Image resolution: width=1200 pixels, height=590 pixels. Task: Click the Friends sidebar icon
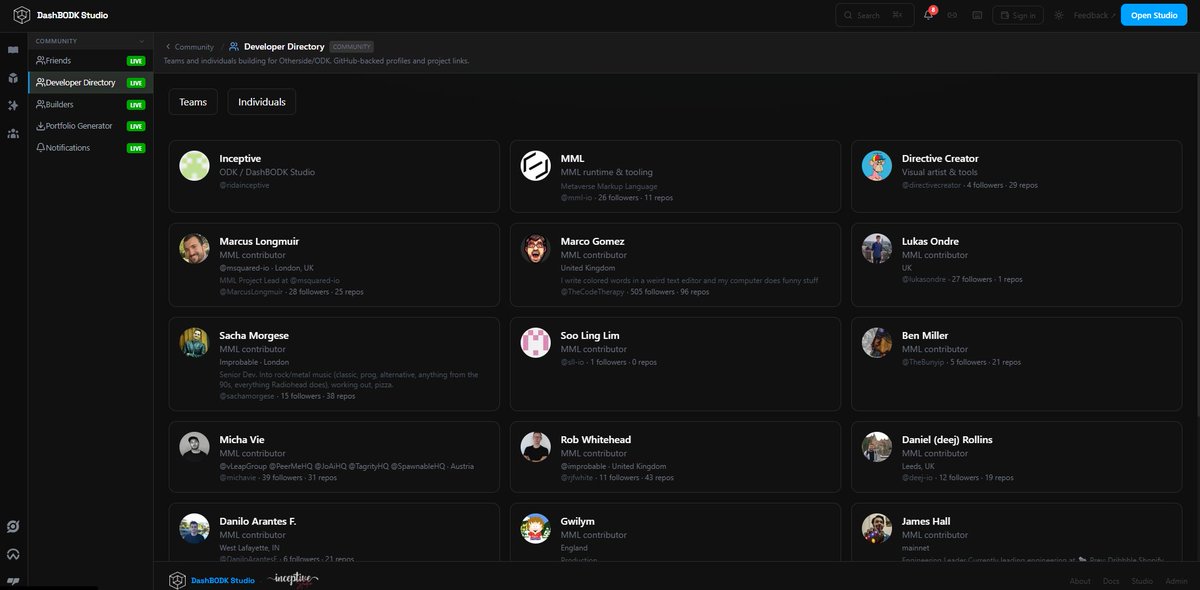click(x=40, y=61)
